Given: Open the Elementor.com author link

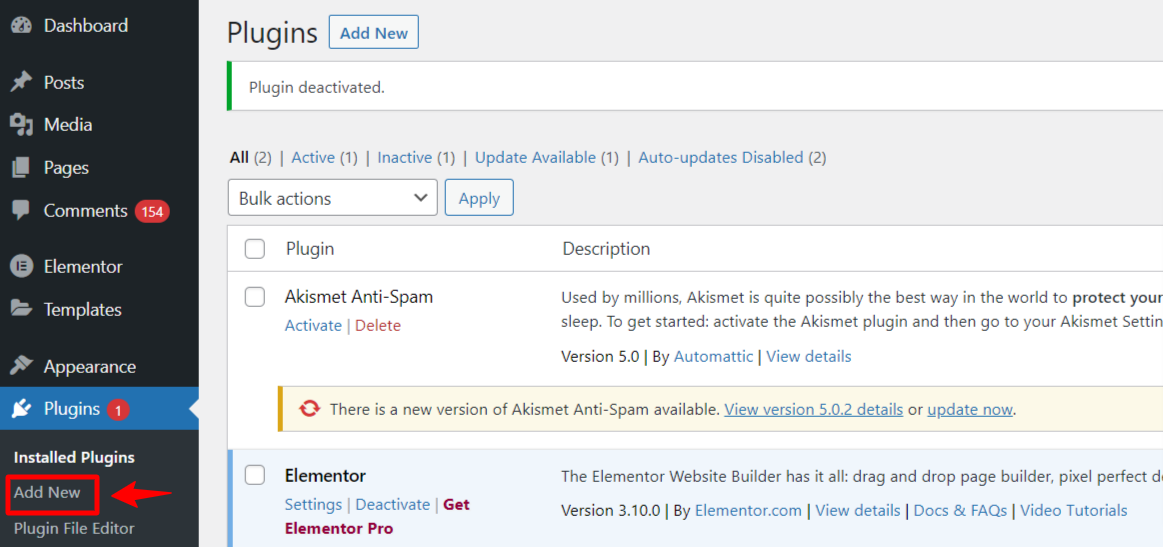Looking at the screenshot, I should click(x=748, y=511).
